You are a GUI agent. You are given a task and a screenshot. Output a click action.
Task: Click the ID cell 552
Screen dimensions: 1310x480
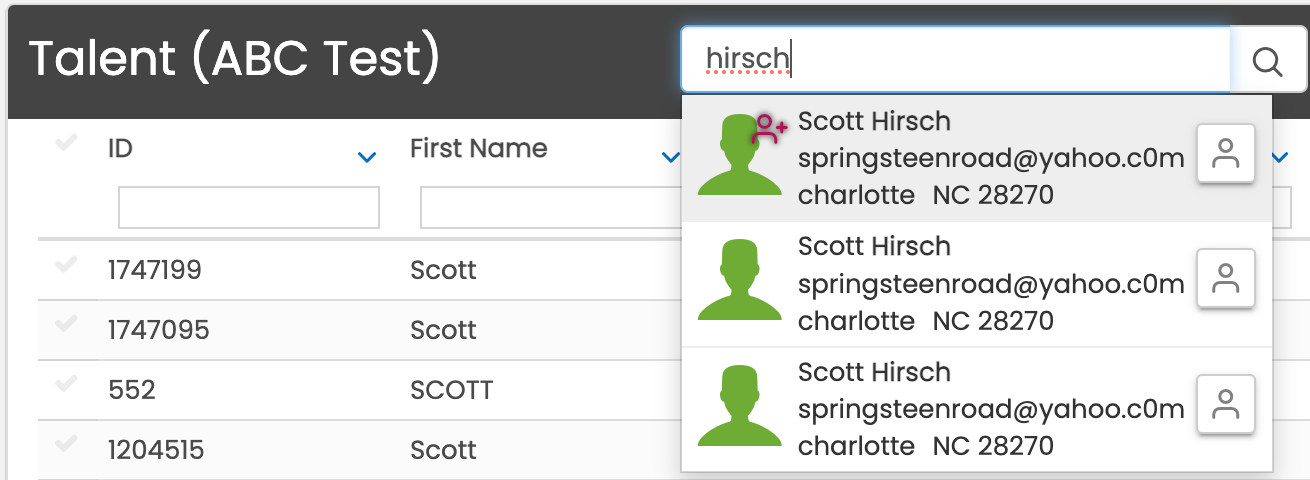[132, 389]
